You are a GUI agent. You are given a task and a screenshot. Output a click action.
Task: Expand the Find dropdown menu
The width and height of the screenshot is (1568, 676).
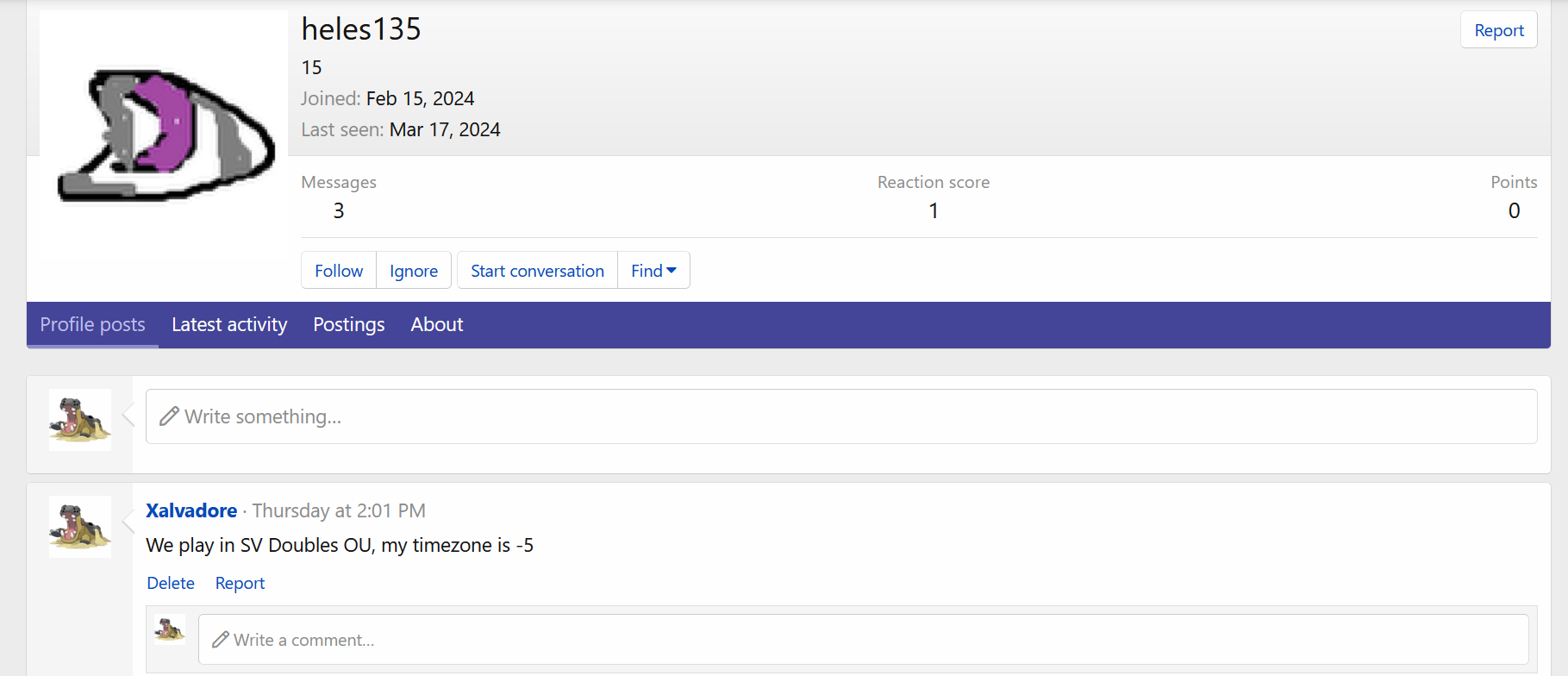(653, 271)
